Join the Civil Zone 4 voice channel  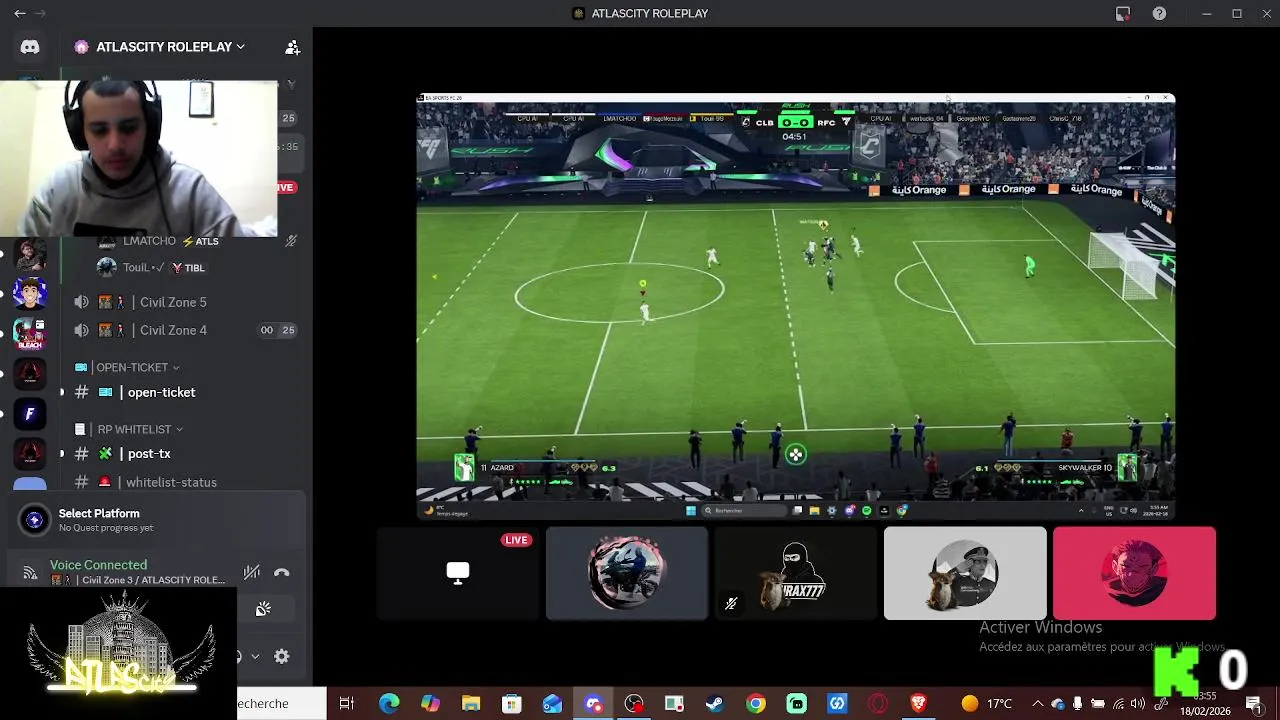(172, 330)
